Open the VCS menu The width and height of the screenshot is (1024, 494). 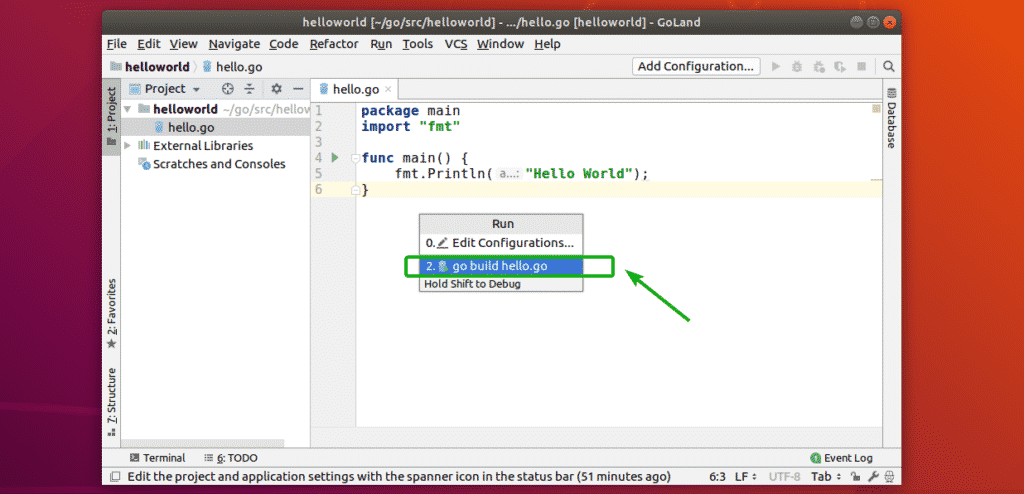pos(456,44)
